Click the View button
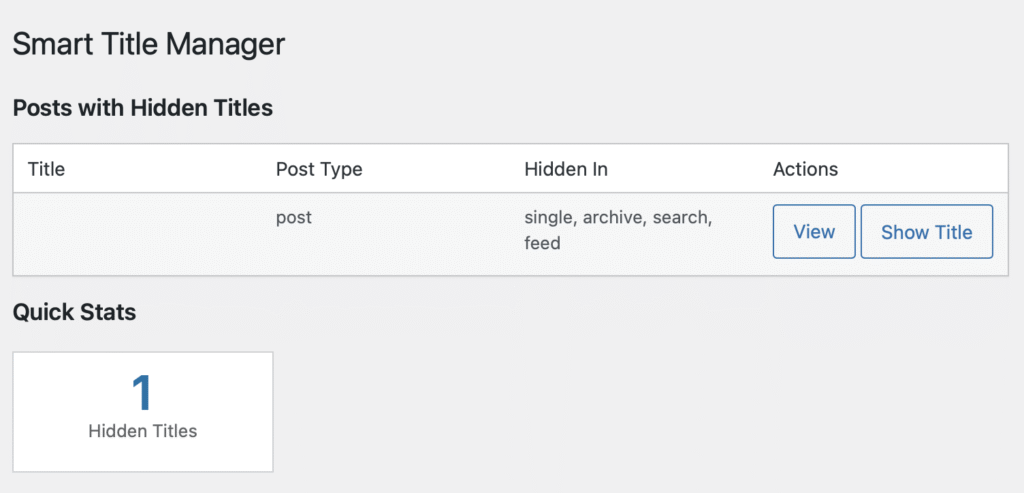 click(814, 232)
